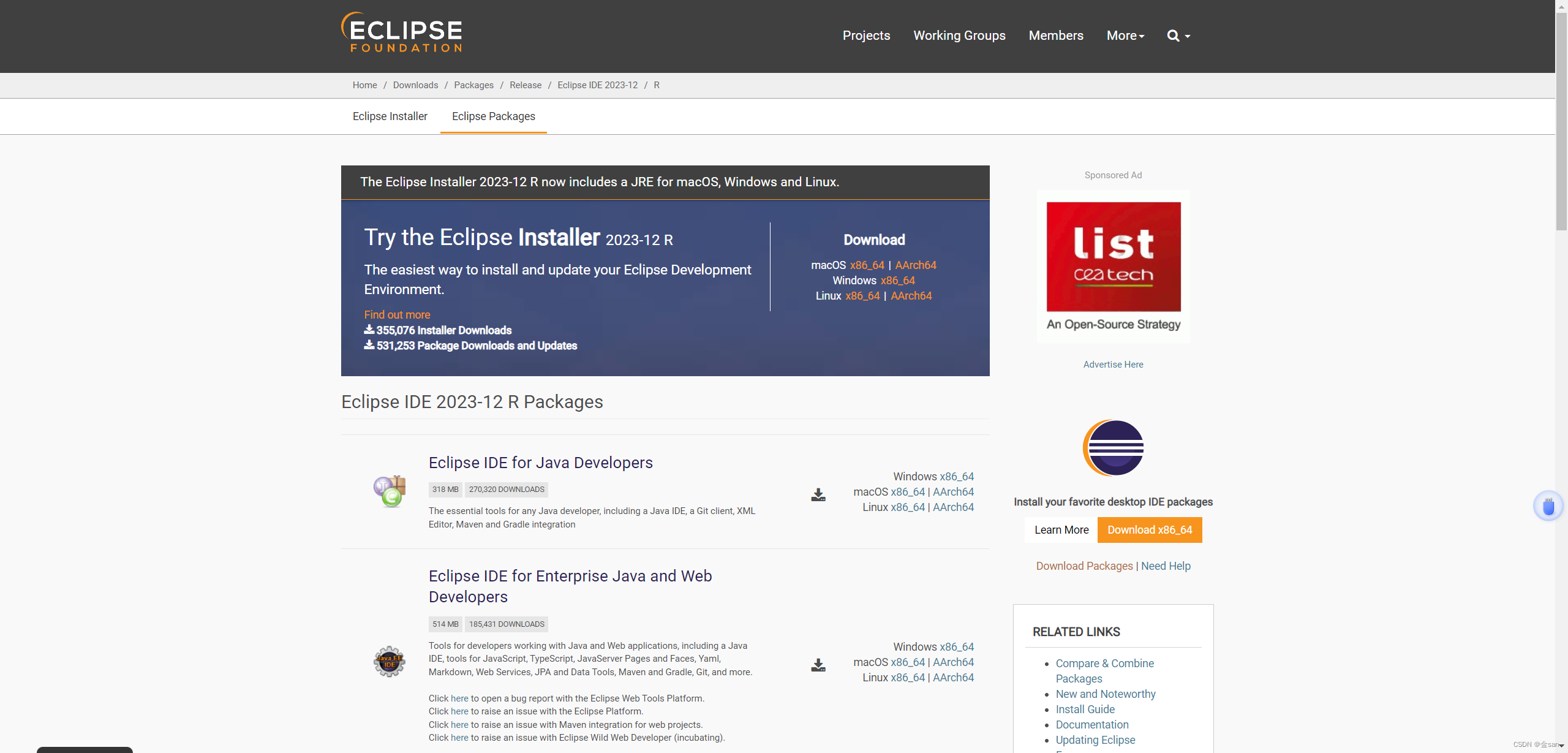1568x753 pixels.
Task: Open Eclipse IDE 2023-12 breadcrumb
Action: 597,85
